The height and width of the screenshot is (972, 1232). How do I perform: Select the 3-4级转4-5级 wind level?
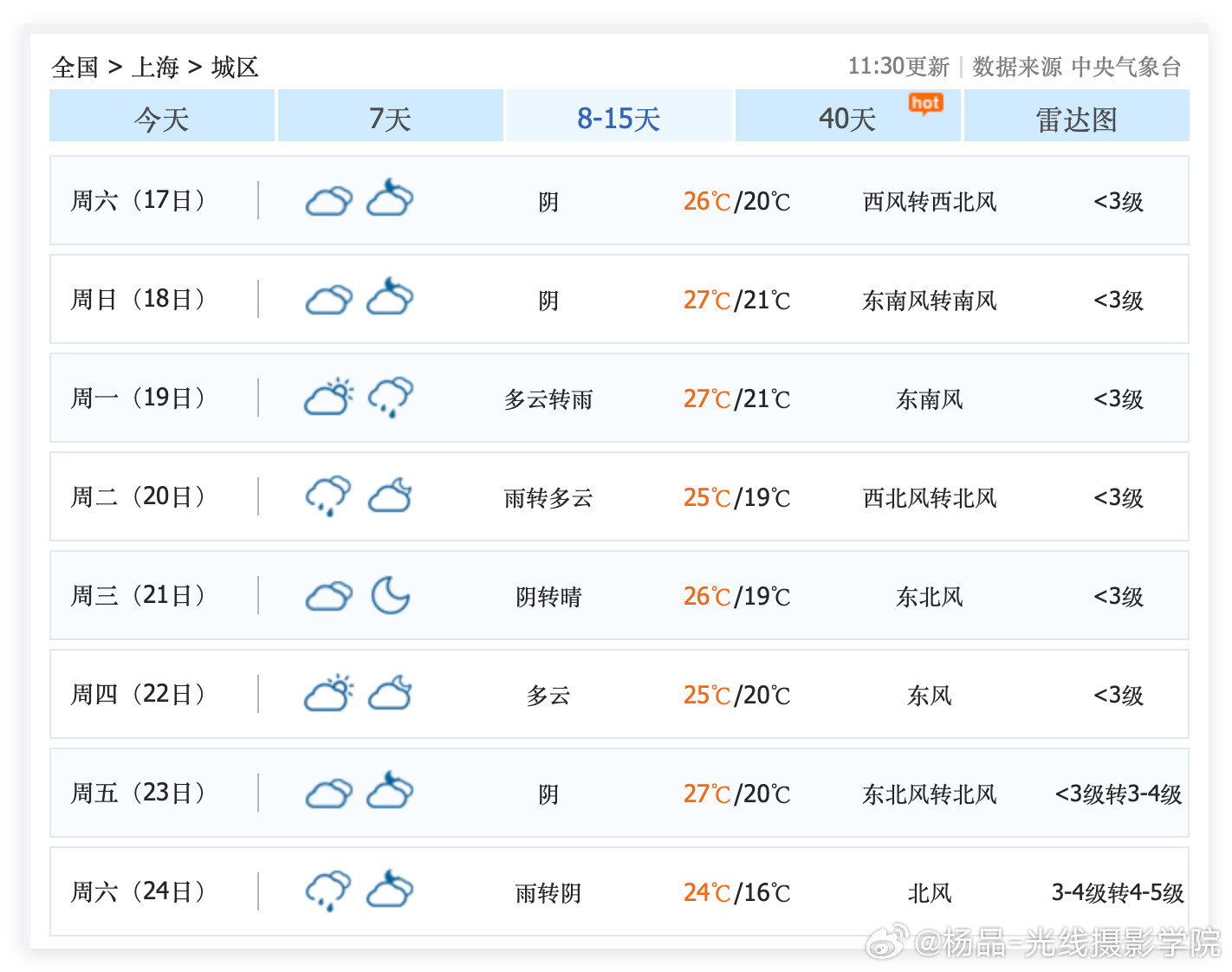pyautogui.click(x=1119, y=893)
